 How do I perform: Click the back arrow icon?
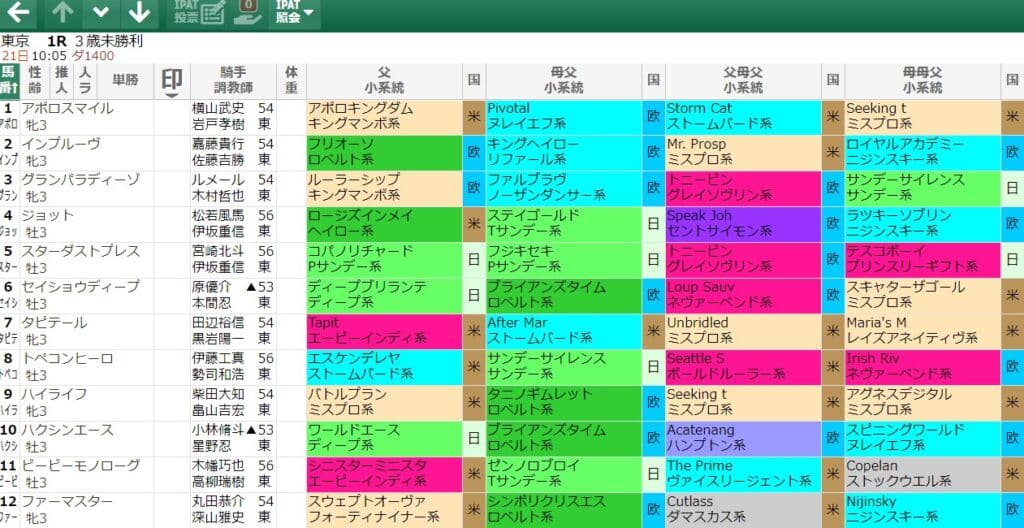point(18,13)
